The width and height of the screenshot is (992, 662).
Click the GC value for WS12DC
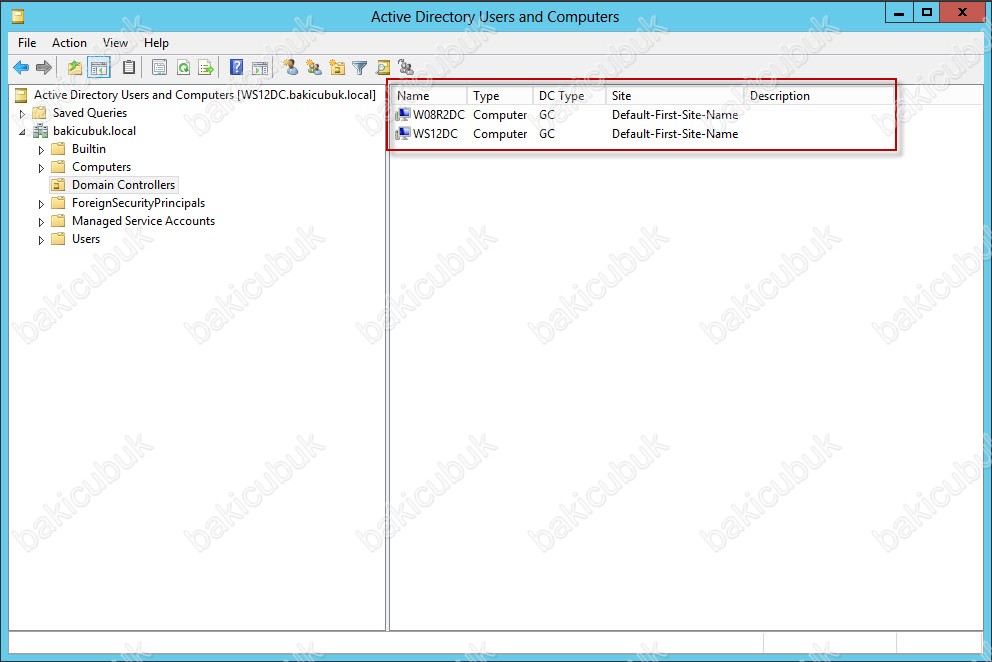[547, 134]
